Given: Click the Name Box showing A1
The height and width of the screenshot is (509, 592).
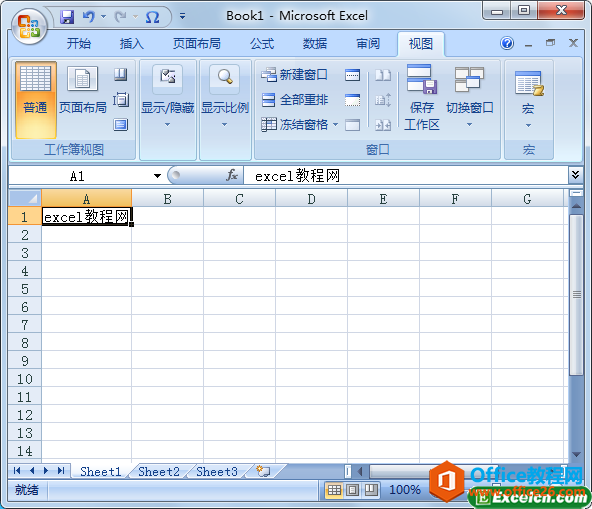Looking at the screenshot, I should [77, 176].
